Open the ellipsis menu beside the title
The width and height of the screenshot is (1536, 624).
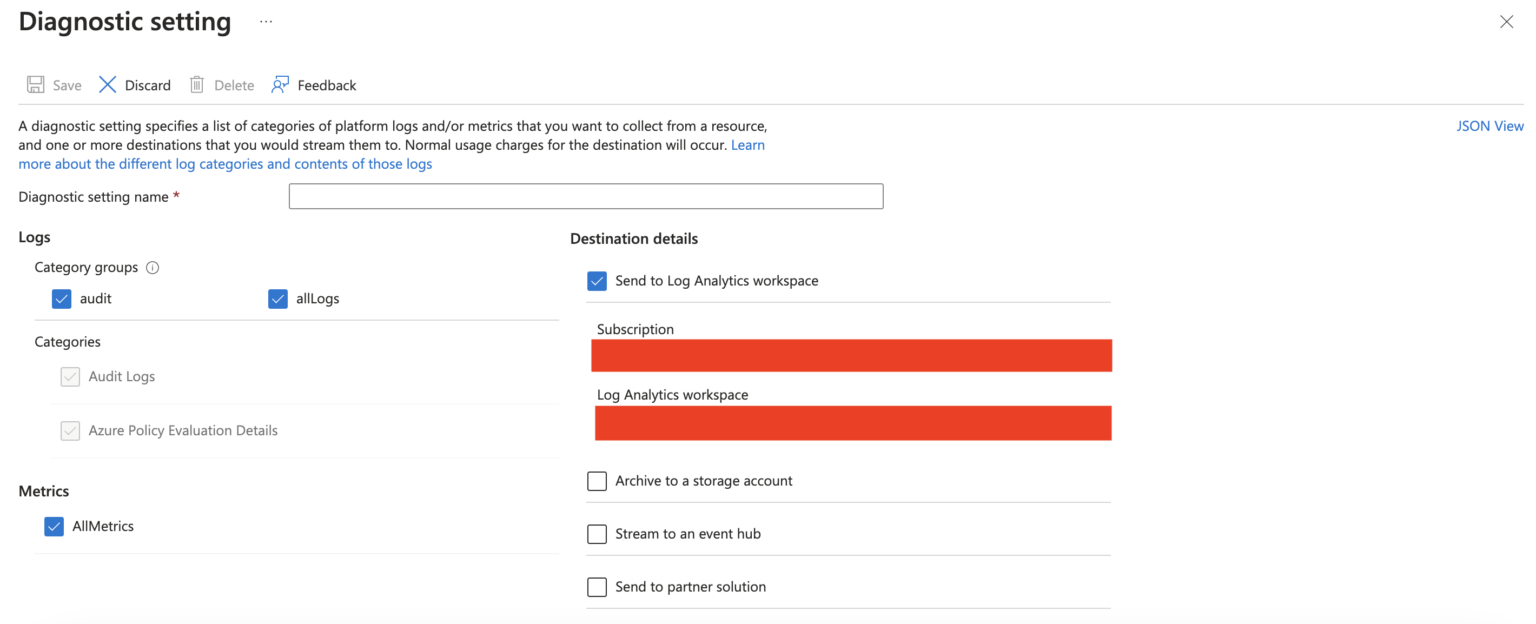tap(264, 20)
